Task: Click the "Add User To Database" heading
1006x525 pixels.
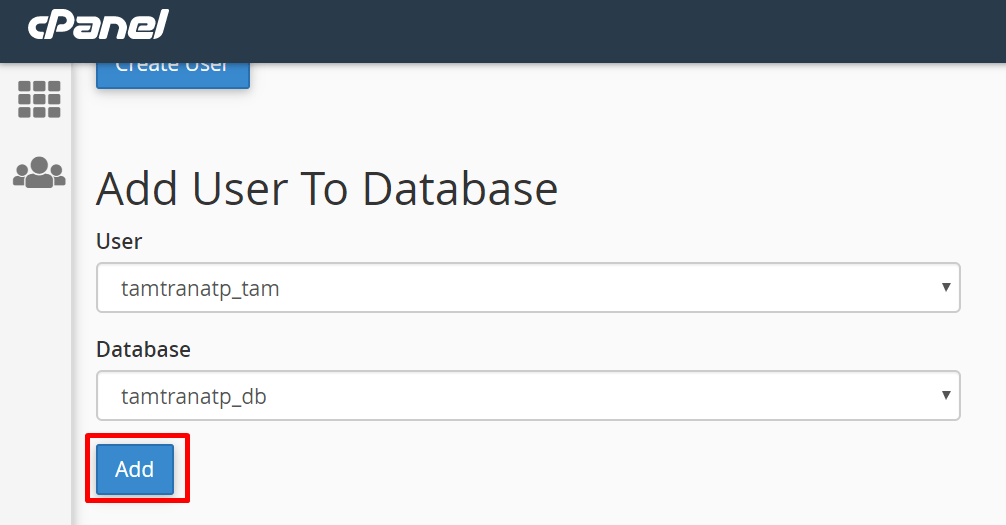Action: [327, 189]
